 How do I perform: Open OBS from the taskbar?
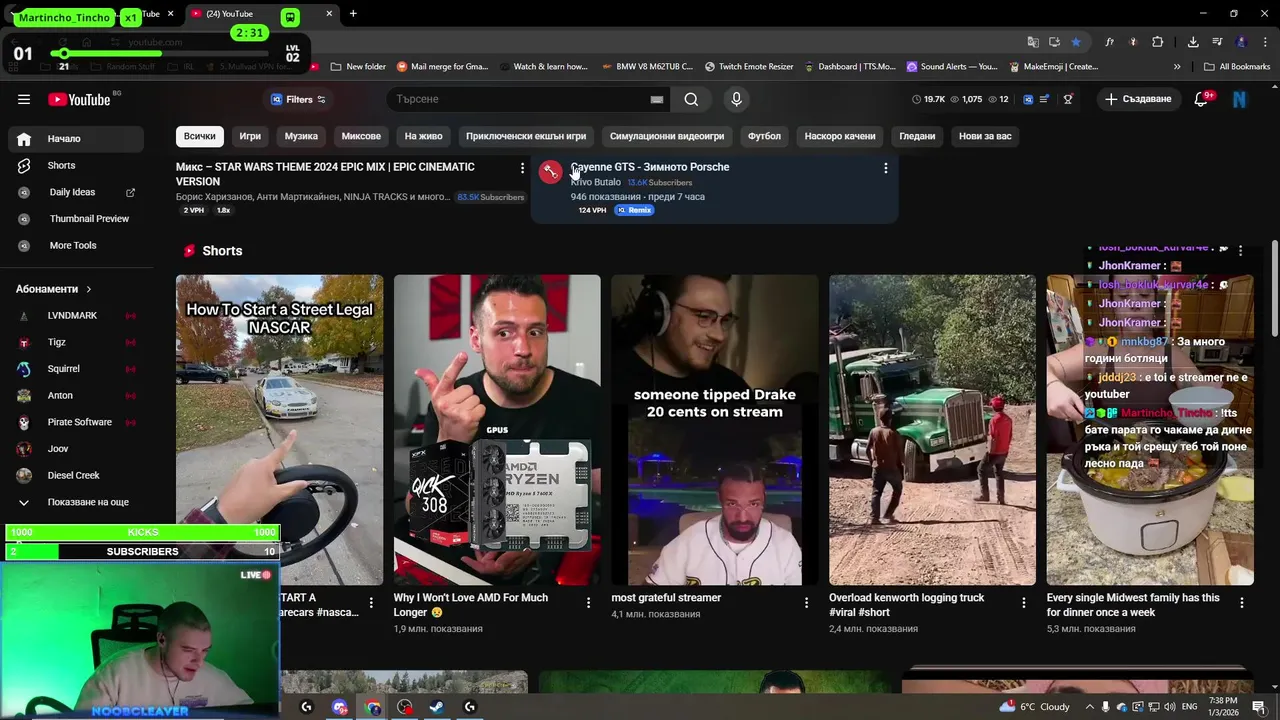click(405, 707)
